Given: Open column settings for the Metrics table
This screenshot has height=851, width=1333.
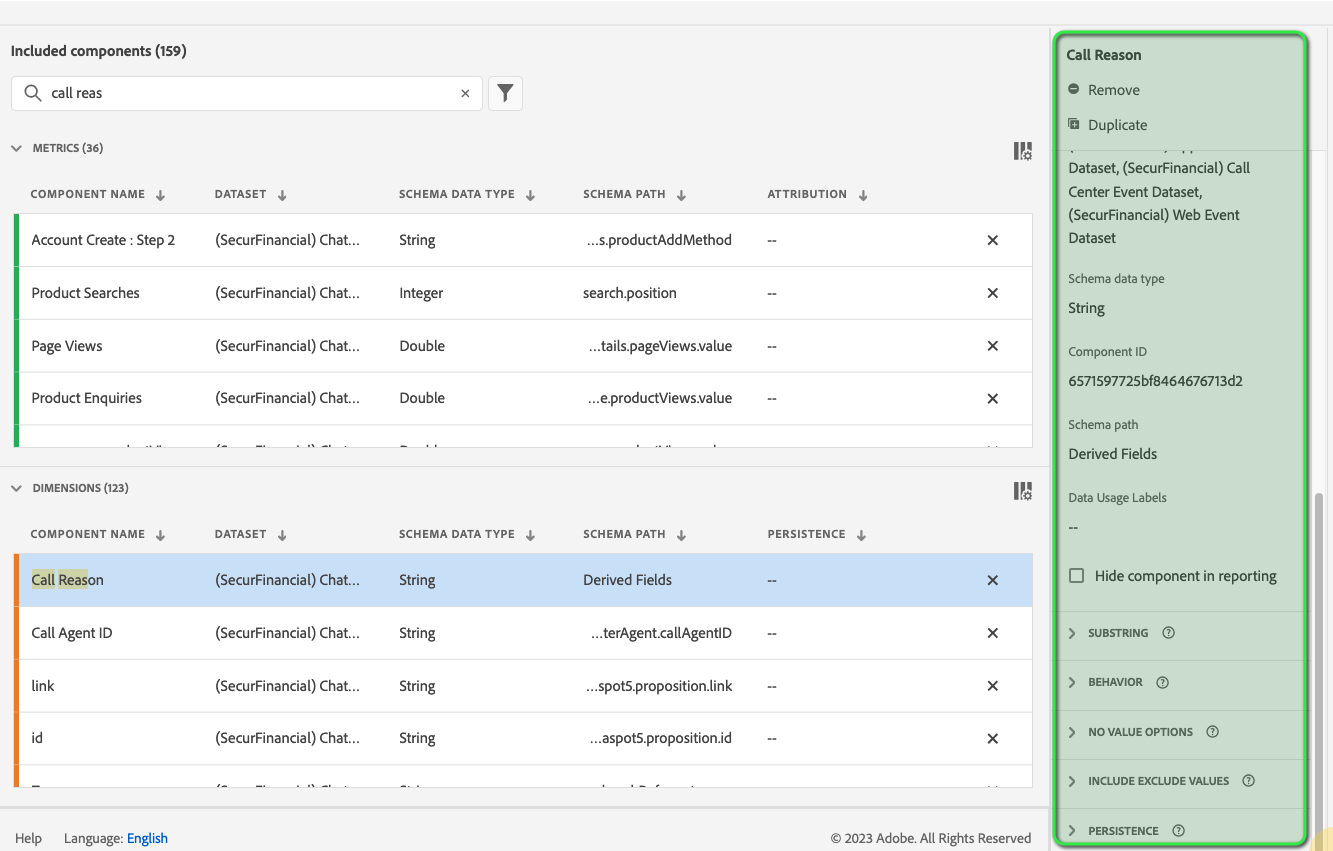Looking at the screenshot, I should coord(1022,151).
